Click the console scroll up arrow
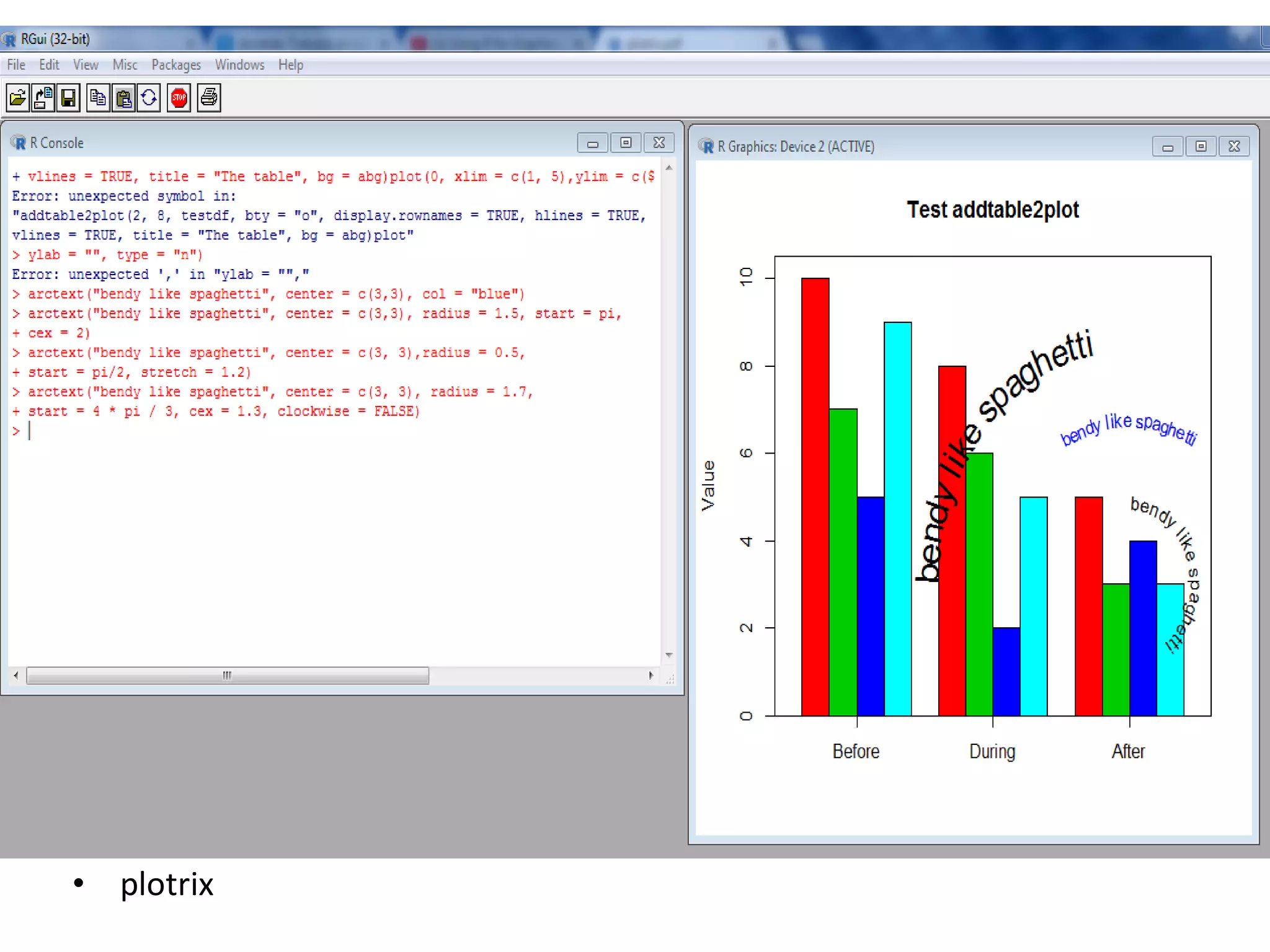This screenshot has width=1270, height=952. (668, 168)
